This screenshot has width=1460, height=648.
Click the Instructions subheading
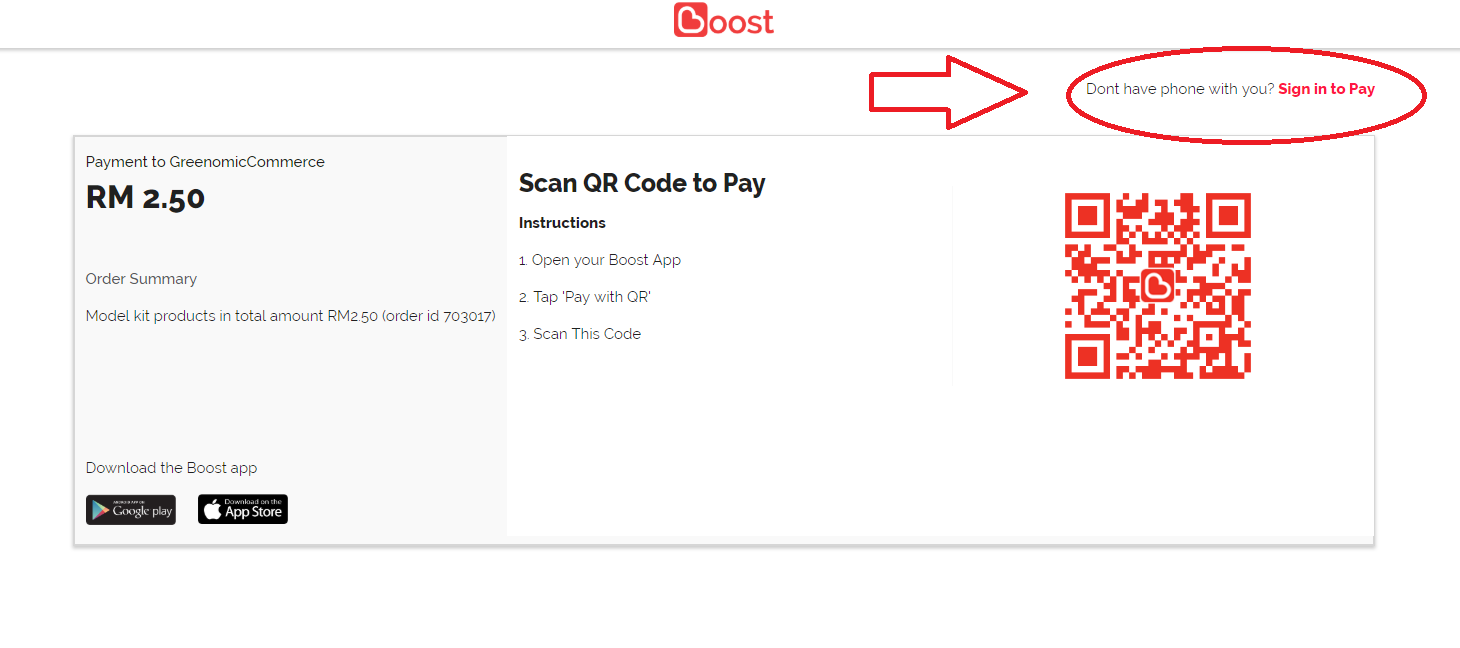point(562,223)
